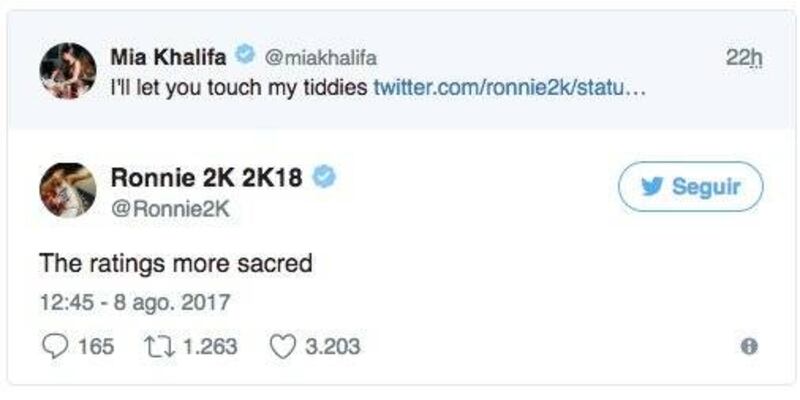This screenshot has width=800, height=400.
Task: Open the @miakhalifa handle
Action: pyautogui.click(x=319, y=54)
